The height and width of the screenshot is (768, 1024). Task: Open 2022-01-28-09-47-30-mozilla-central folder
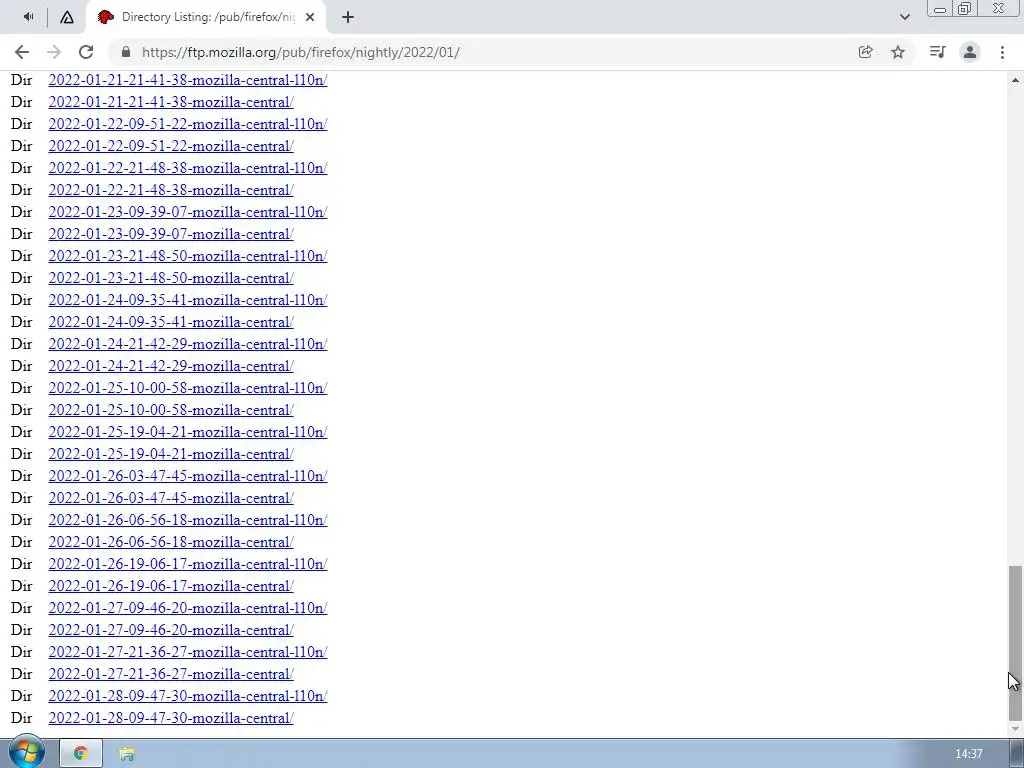[x=171, y=718]
